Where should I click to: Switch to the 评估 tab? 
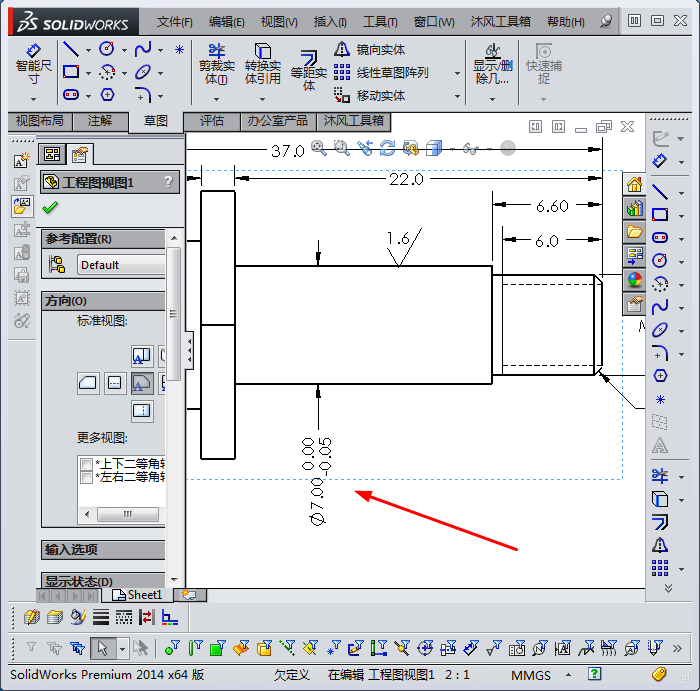(212, 121)
